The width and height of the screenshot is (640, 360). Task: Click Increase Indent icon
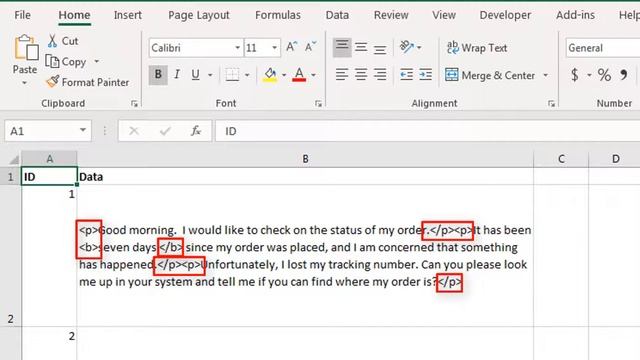[x=425, y=75]
